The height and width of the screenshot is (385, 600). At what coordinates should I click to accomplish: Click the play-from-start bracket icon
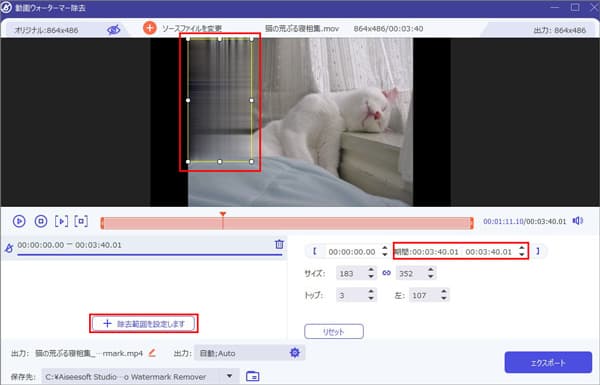tap(61, 221)
